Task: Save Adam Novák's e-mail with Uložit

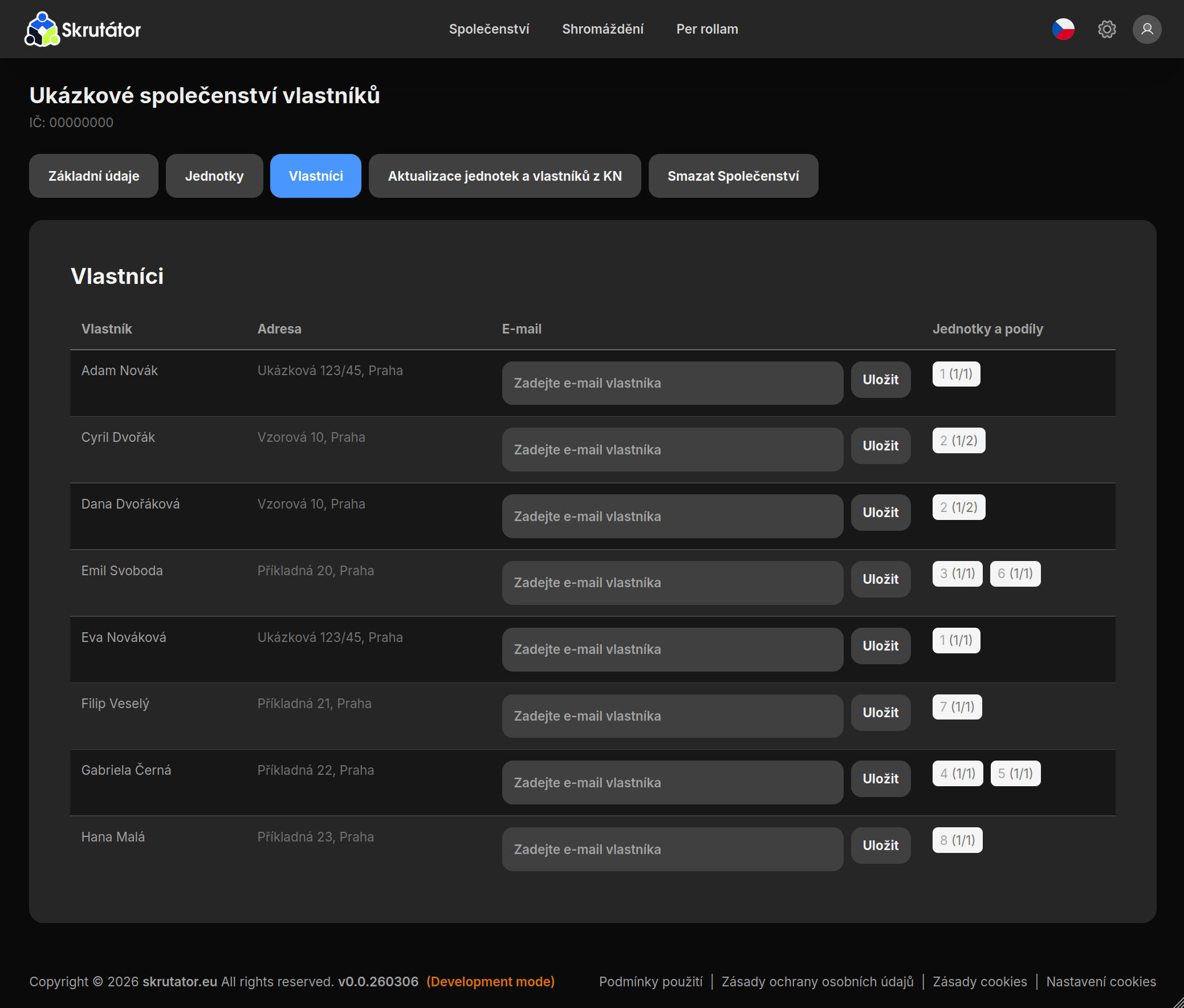Action: coord(881,380)
